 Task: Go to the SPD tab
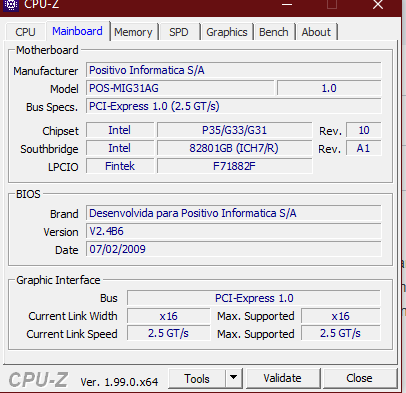179,32
